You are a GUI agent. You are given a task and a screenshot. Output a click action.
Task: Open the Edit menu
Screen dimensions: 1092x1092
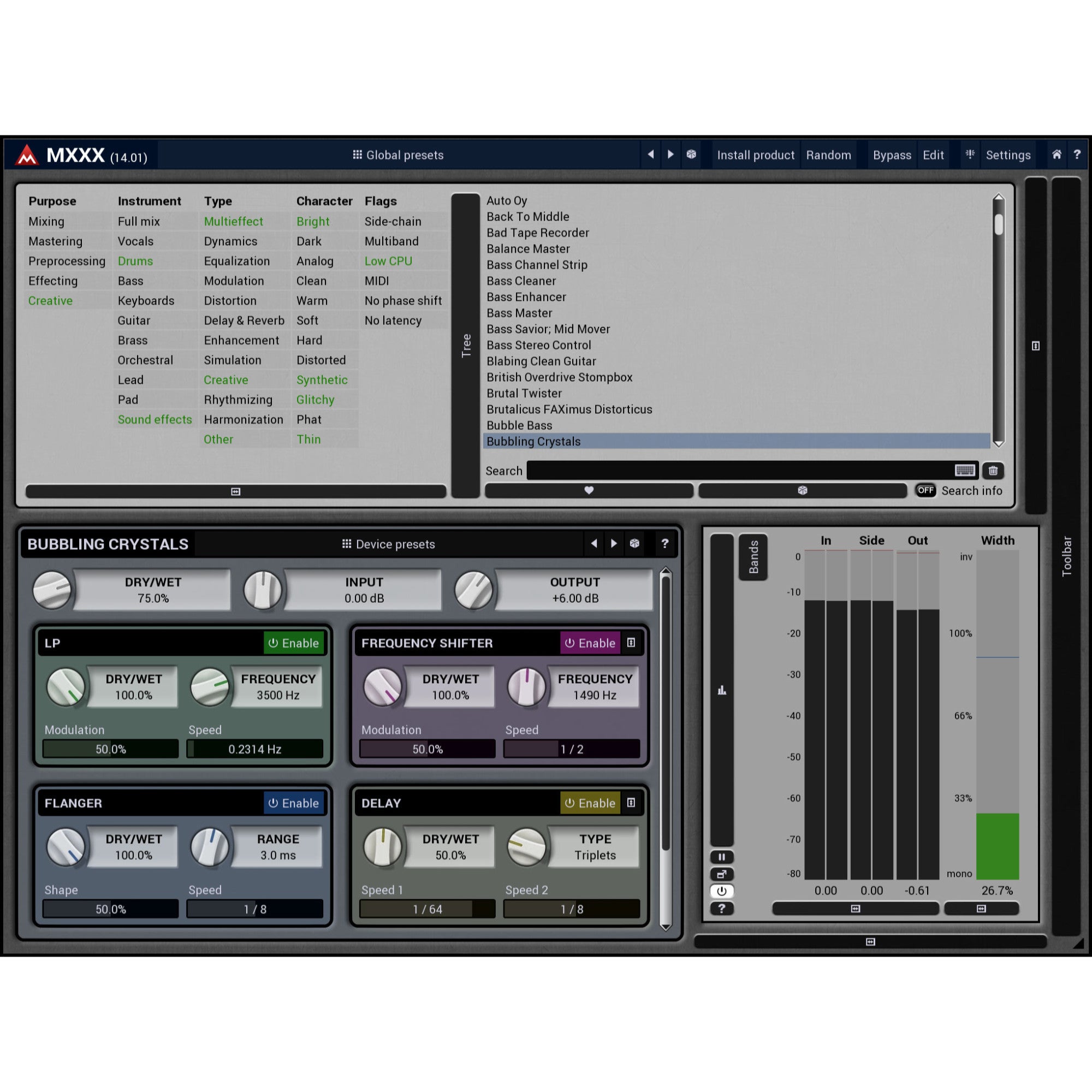point(933,155)
